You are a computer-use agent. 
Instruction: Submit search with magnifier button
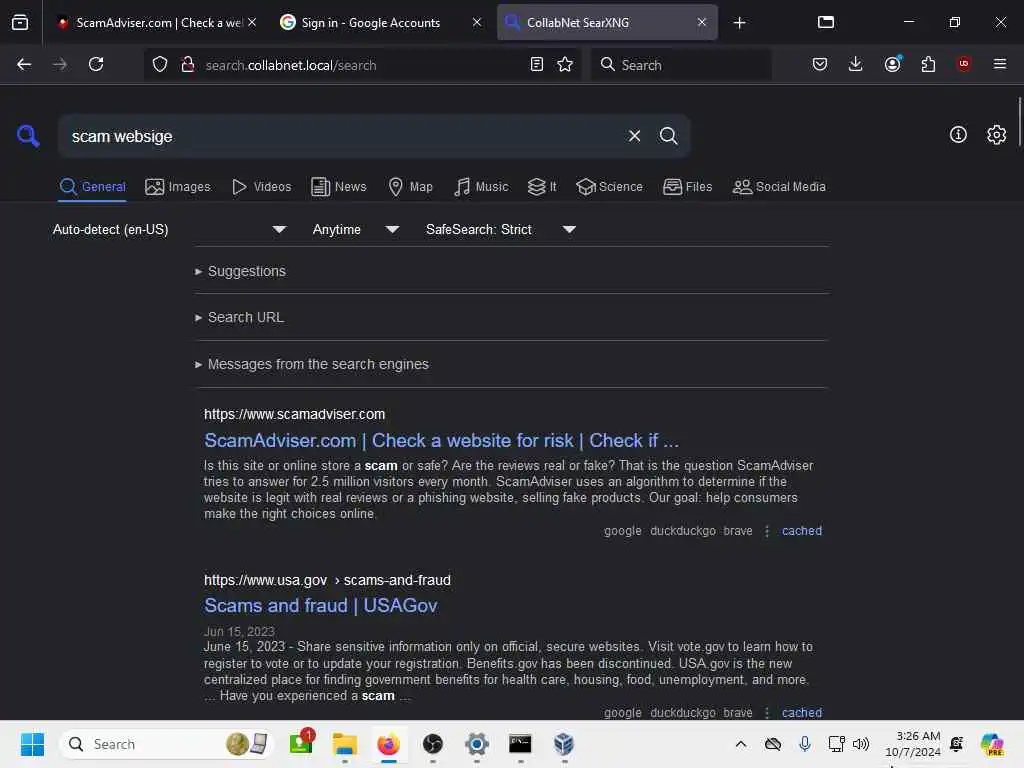point(668,136)
